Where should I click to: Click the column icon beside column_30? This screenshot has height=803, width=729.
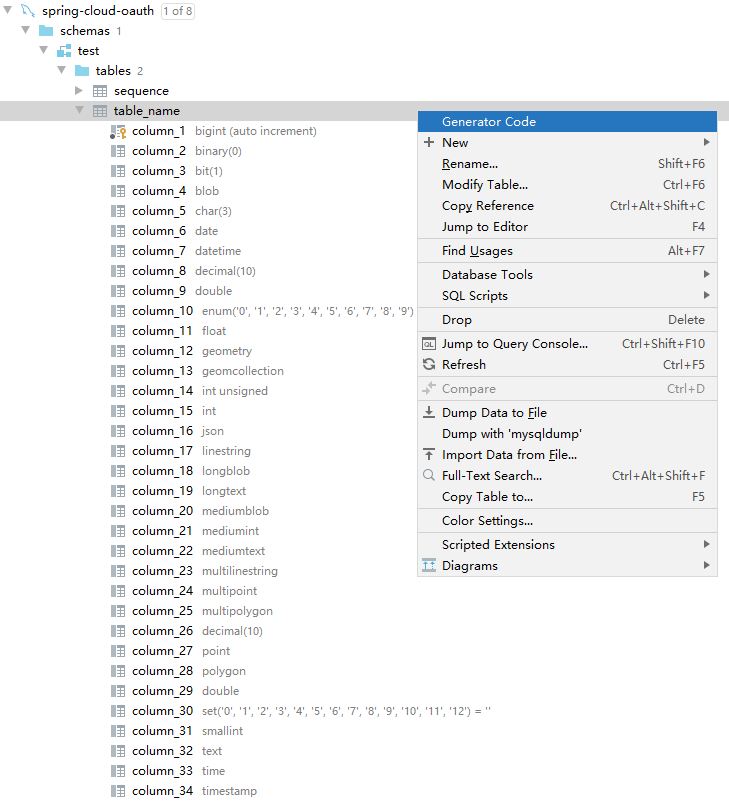coord(118,711)
